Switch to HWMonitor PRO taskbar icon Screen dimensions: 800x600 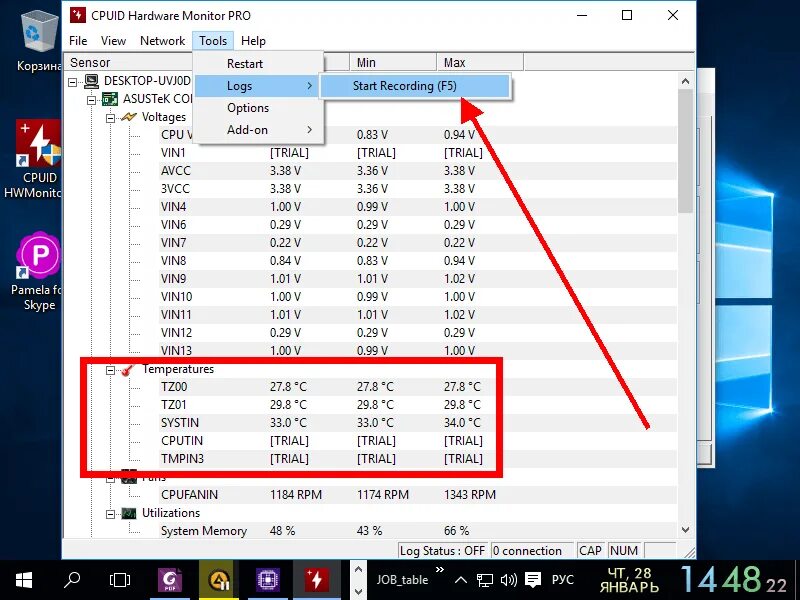316,580
